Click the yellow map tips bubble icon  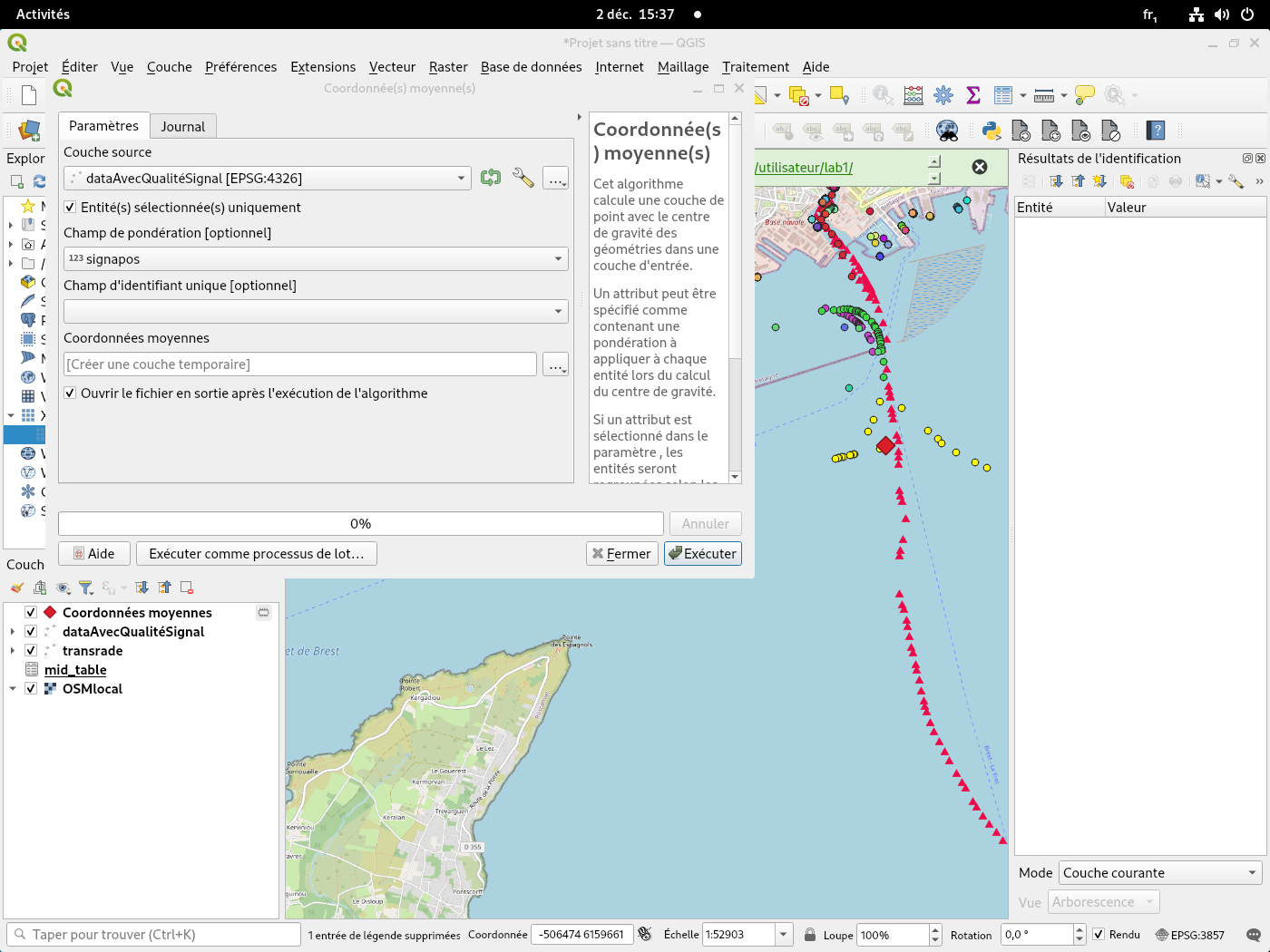click(1084, 95)
